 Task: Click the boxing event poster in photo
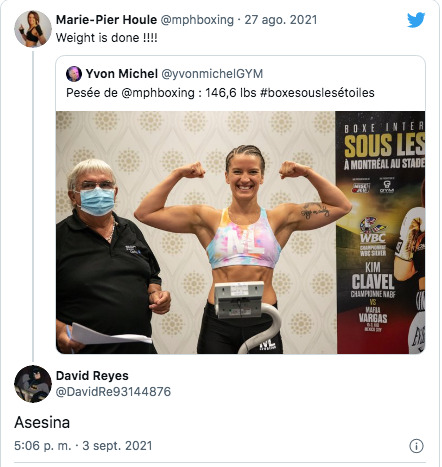coord(380,232)
